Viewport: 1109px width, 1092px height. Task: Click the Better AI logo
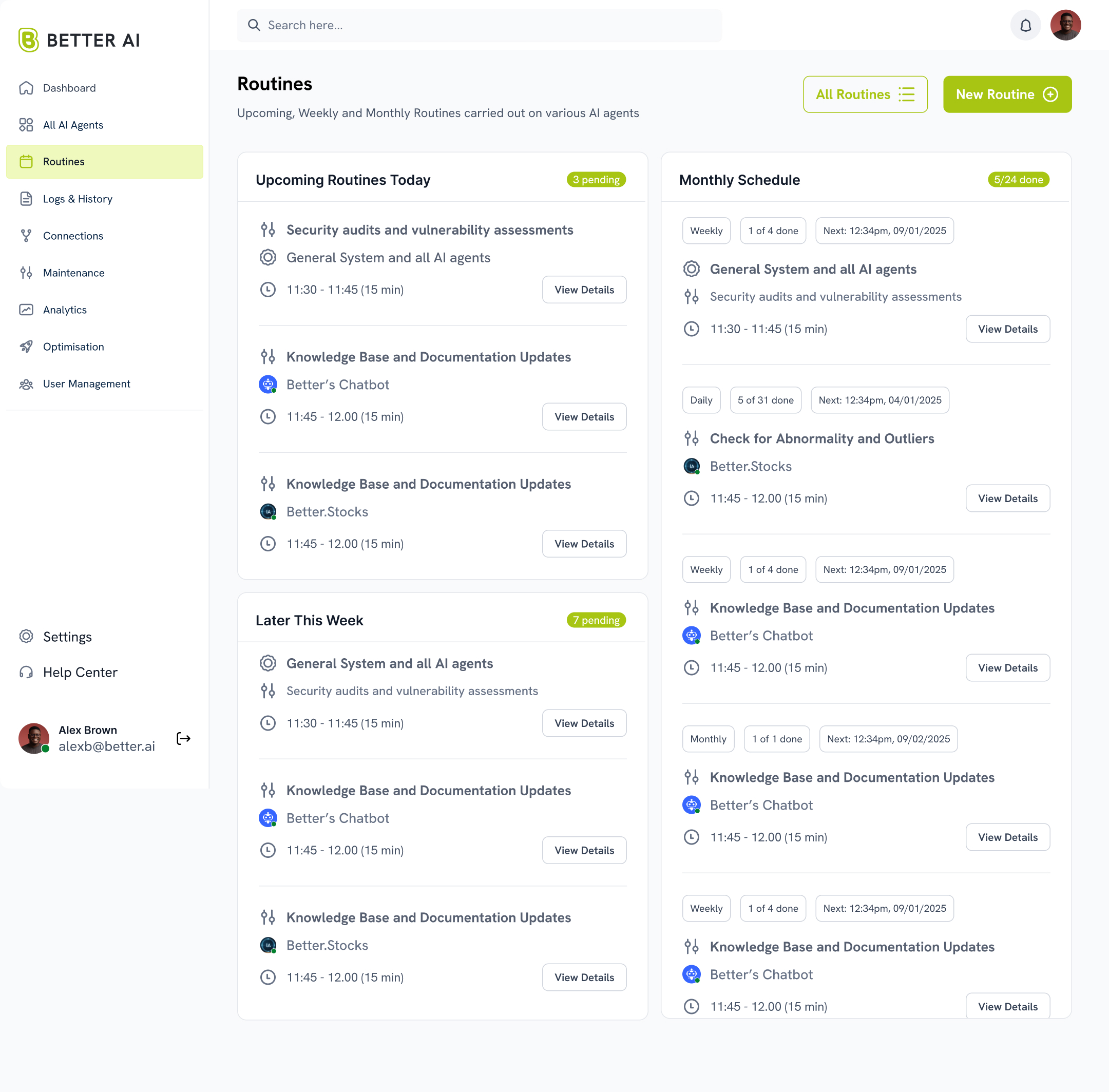tap(80, 40)
